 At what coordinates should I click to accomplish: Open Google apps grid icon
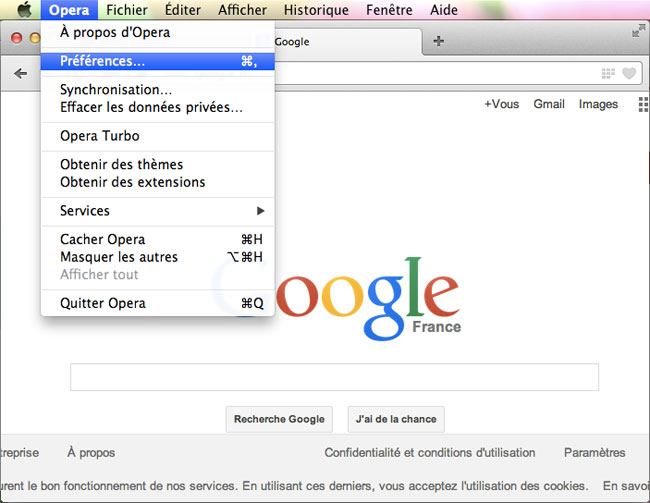click(643, 104)
